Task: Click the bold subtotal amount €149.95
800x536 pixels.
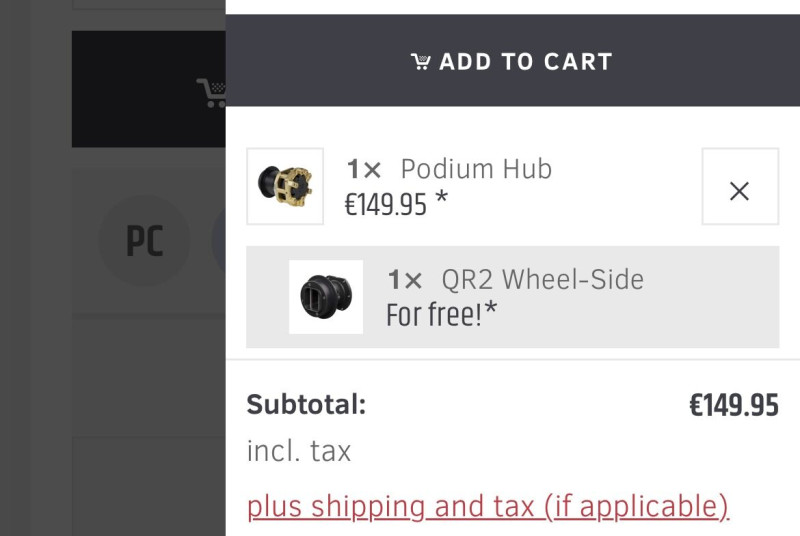Action: 733,405
